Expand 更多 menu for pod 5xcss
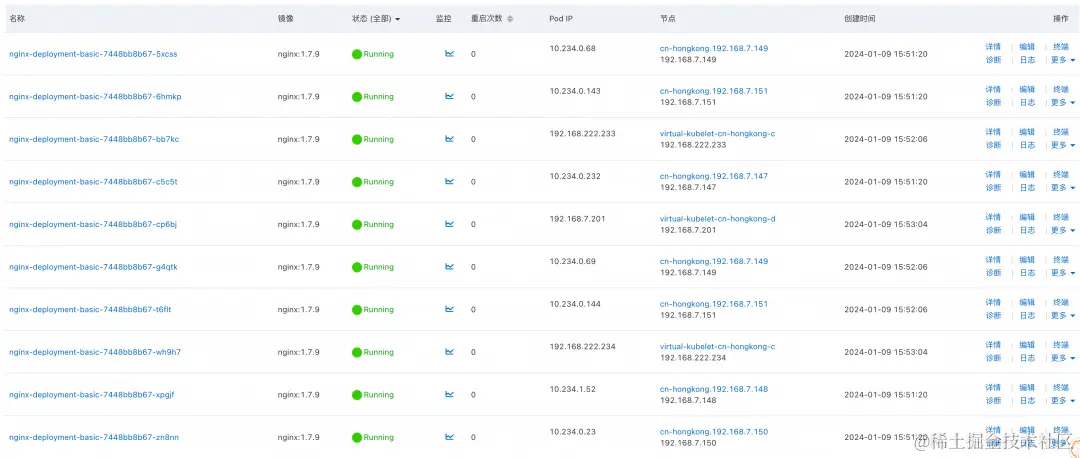 pyautogui.click(x=1062, y=60)
